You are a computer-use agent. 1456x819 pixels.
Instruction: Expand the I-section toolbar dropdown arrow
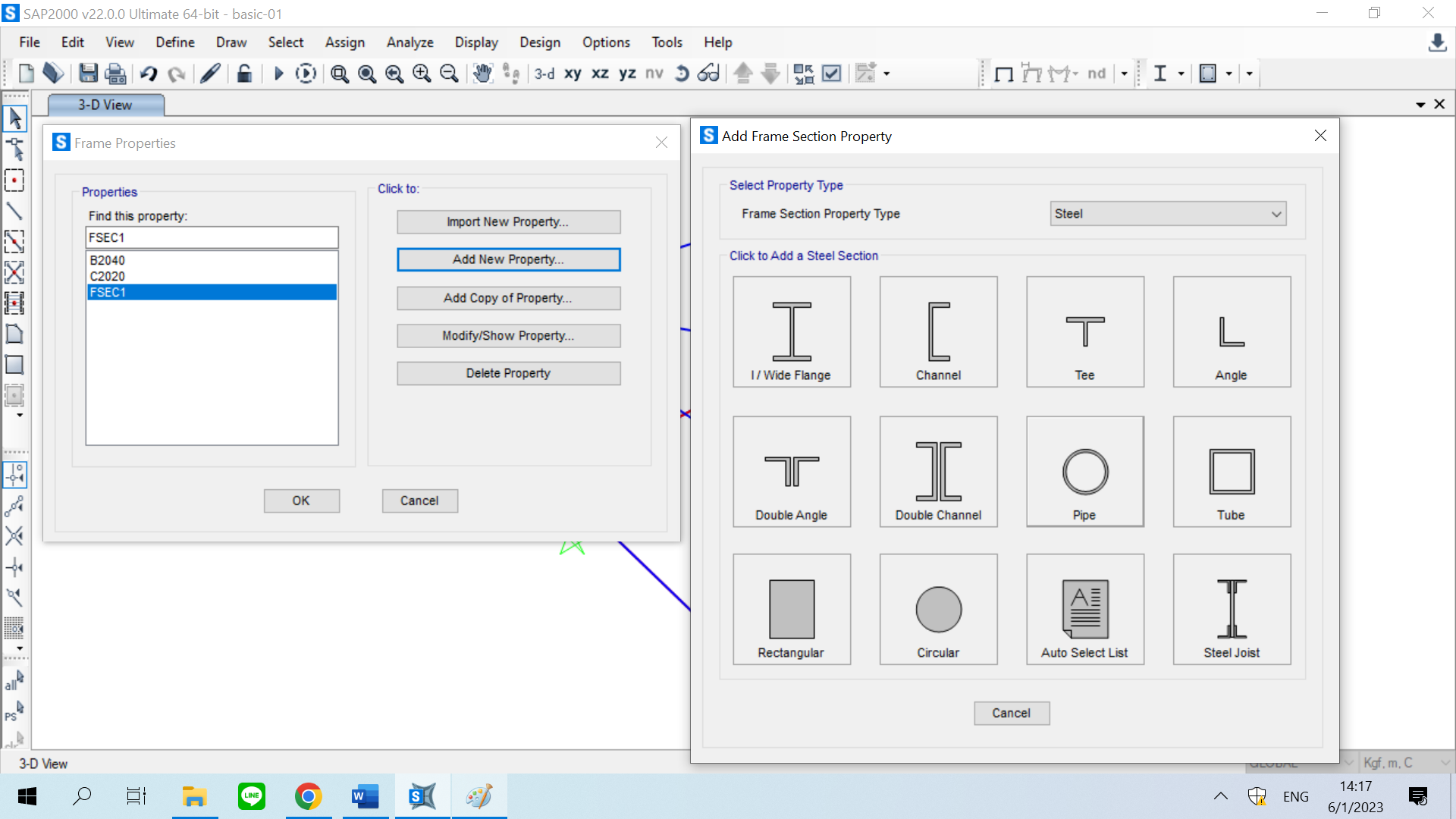coord(1181,74)
